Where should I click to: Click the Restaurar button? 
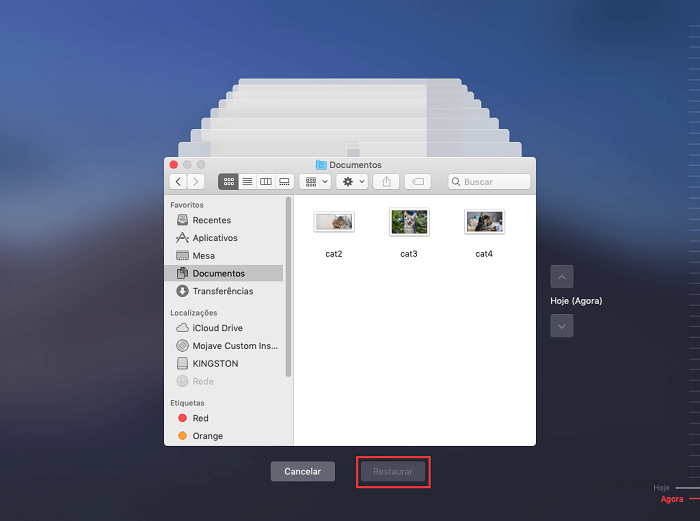[x=393, y=471]
